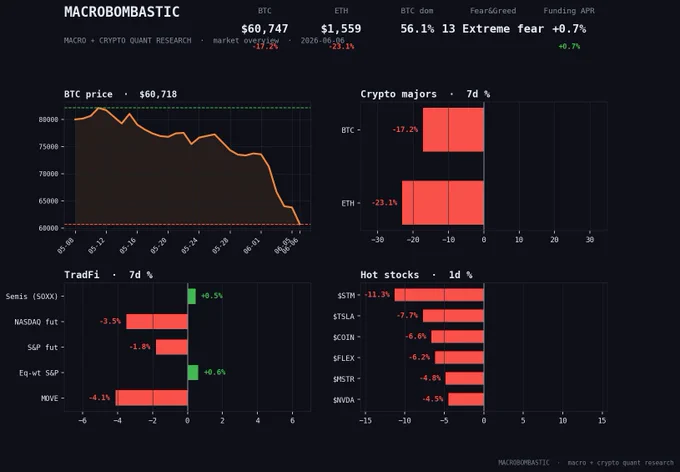This screenshot has width=680, height=472.
Task: Click the -23.1% label beside ETH bar
Action: coord(384,203)
